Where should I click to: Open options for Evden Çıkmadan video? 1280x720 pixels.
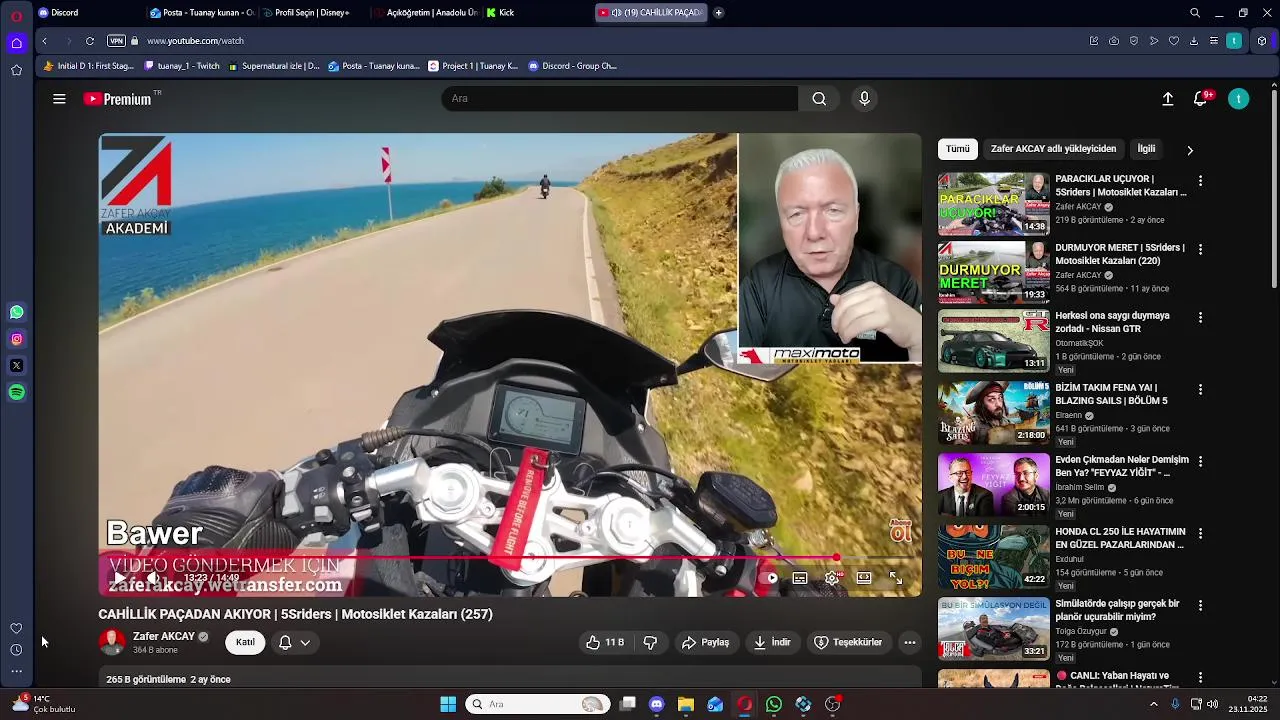(1200, 461)
